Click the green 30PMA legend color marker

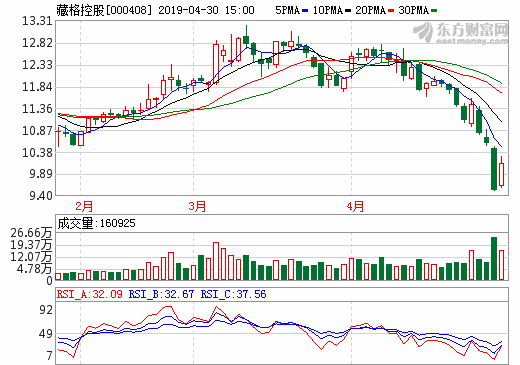tap(434, 11)
